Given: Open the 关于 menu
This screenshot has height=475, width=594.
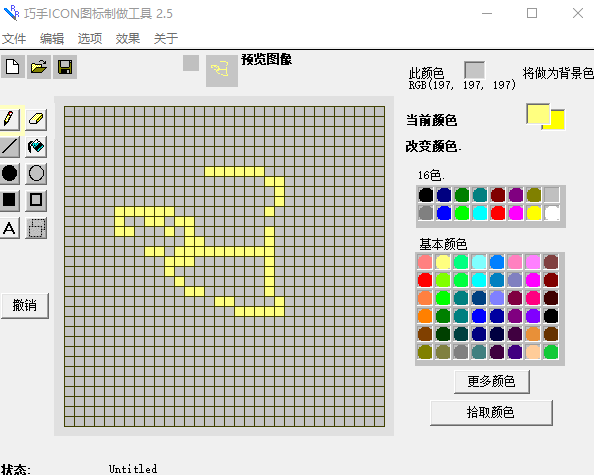Looking at the screenshot, I should click(166, 38).
